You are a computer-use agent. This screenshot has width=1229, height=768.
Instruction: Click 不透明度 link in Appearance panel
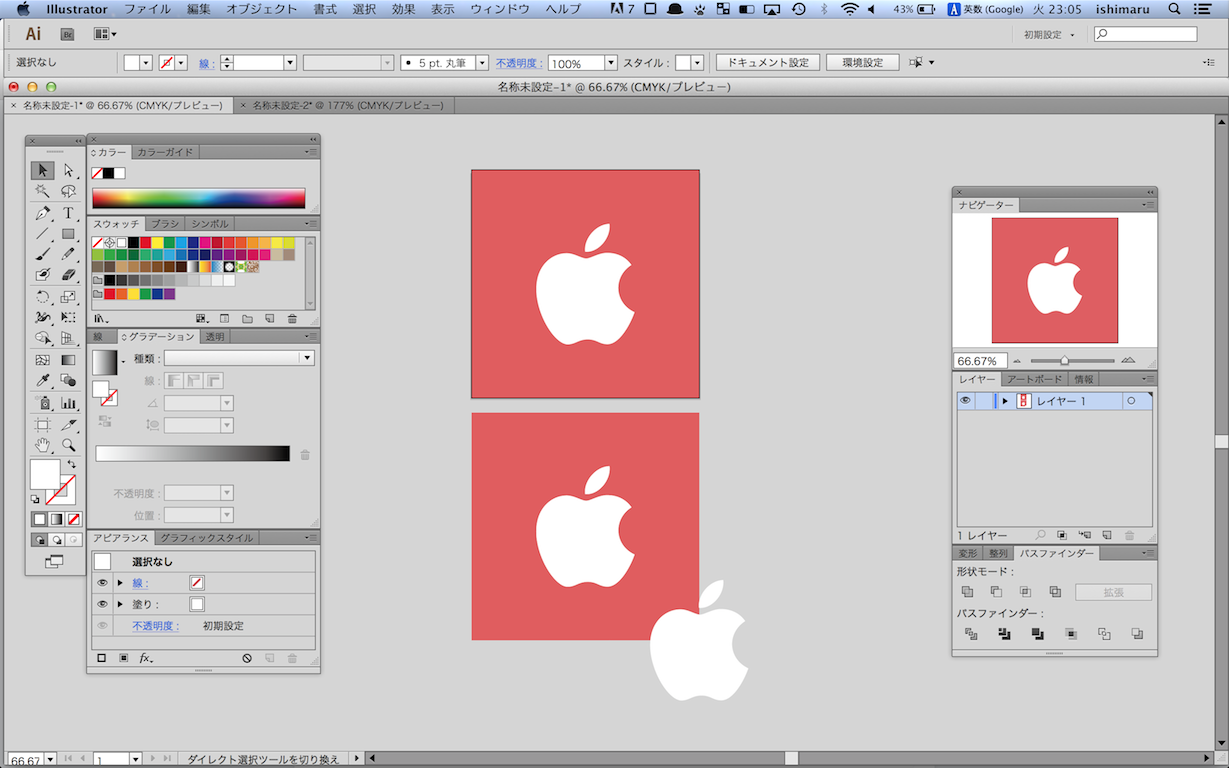[155, 626]
